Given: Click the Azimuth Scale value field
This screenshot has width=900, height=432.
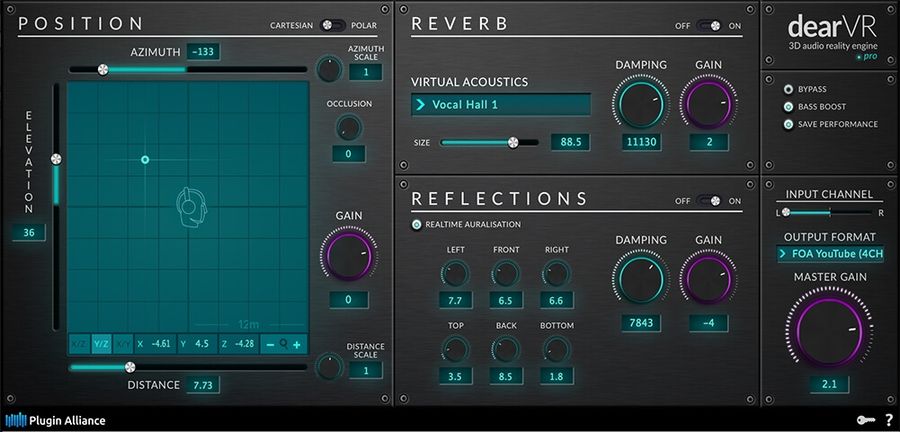Looking at the screenshot, I should (366, 72).
